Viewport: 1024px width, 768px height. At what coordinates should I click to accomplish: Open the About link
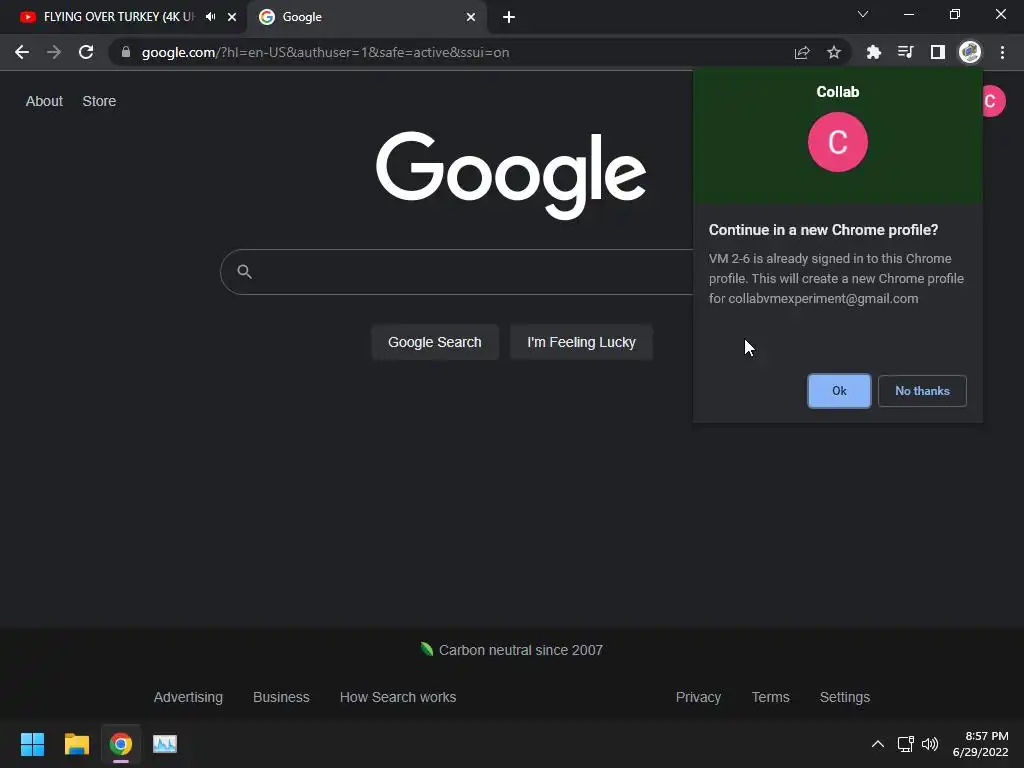click(x=44, y=101)
